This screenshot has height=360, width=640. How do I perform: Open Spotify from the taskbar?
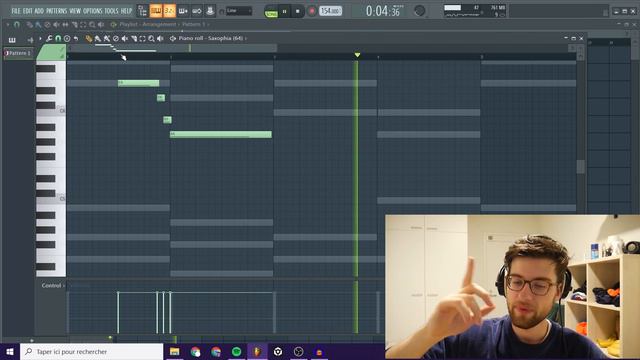236,351
